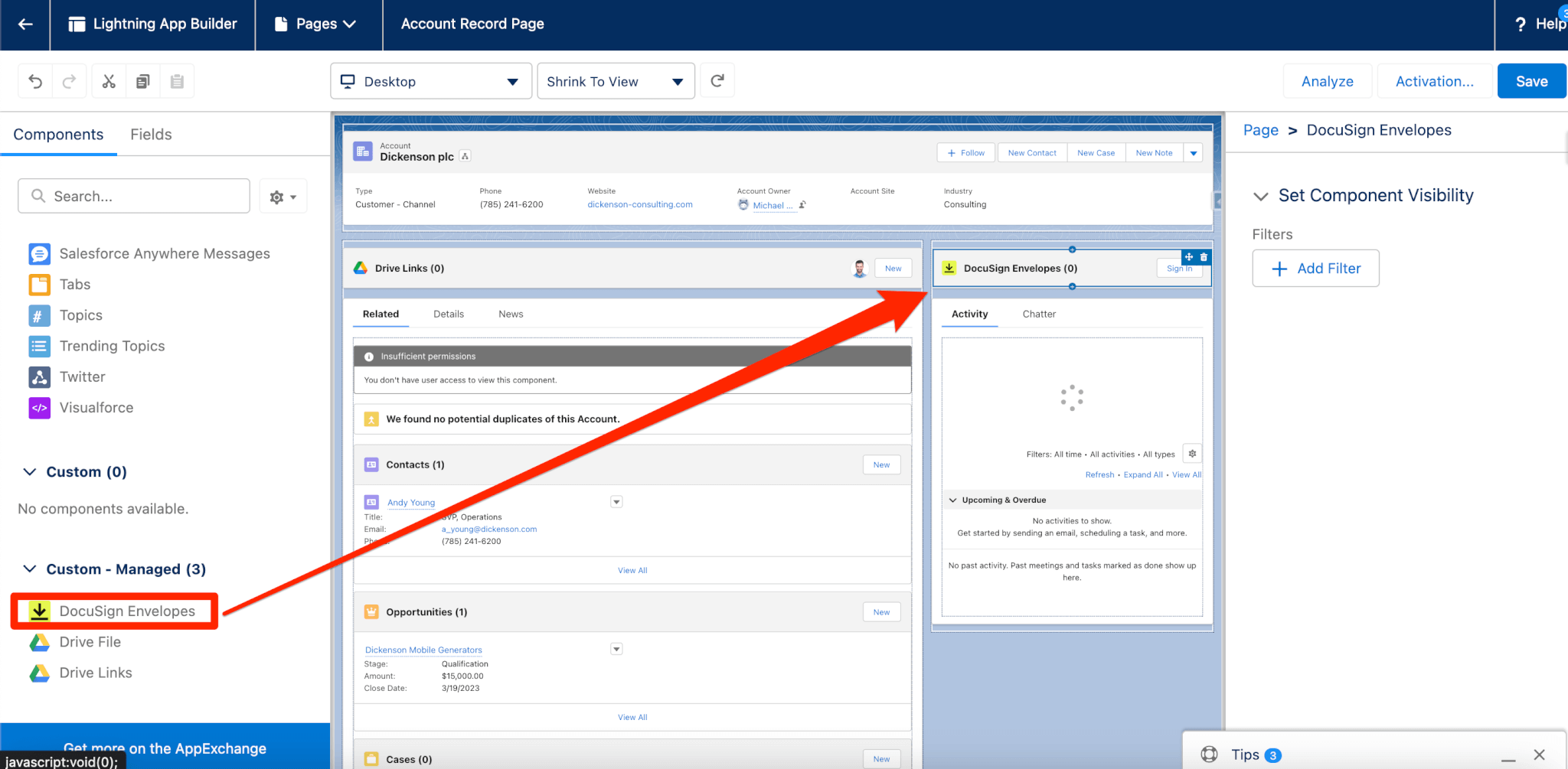Viewport: 1568px width, 769px height.
Task: Click the New Contact button
Action: tap(1031, 153)
